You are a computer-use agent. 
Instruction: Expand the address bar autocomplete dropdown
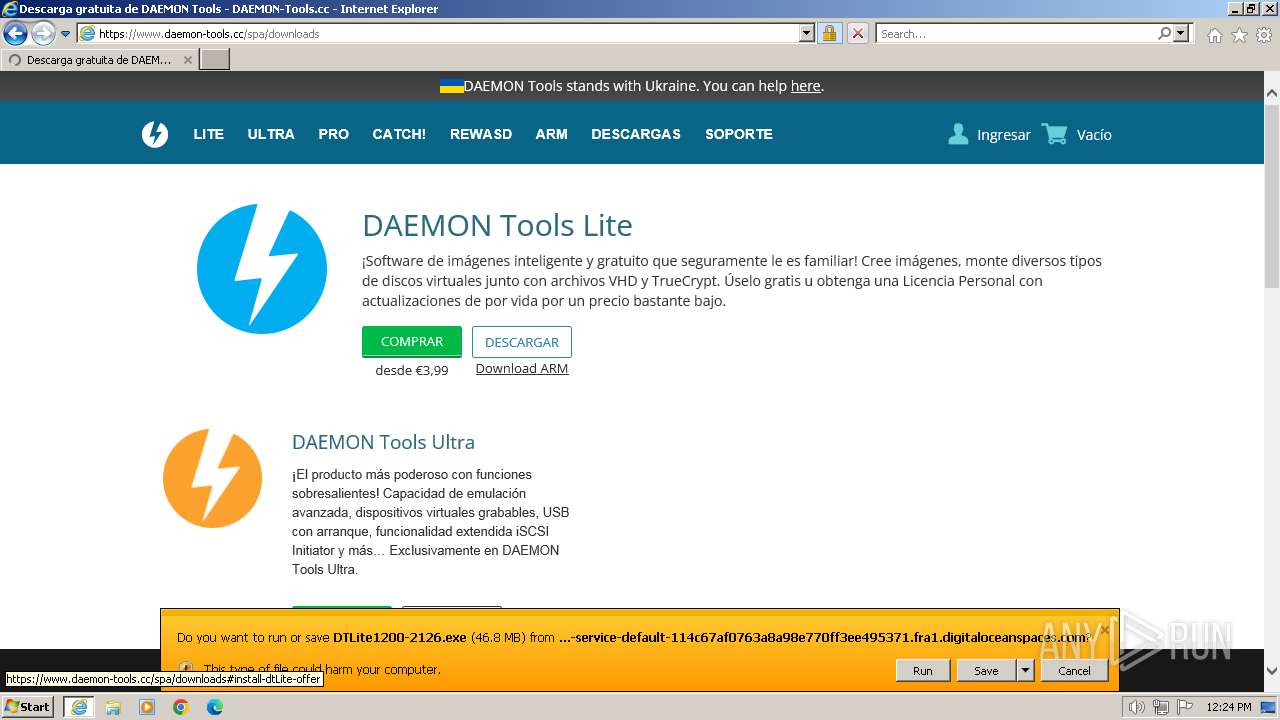click(x=807, y=33)
